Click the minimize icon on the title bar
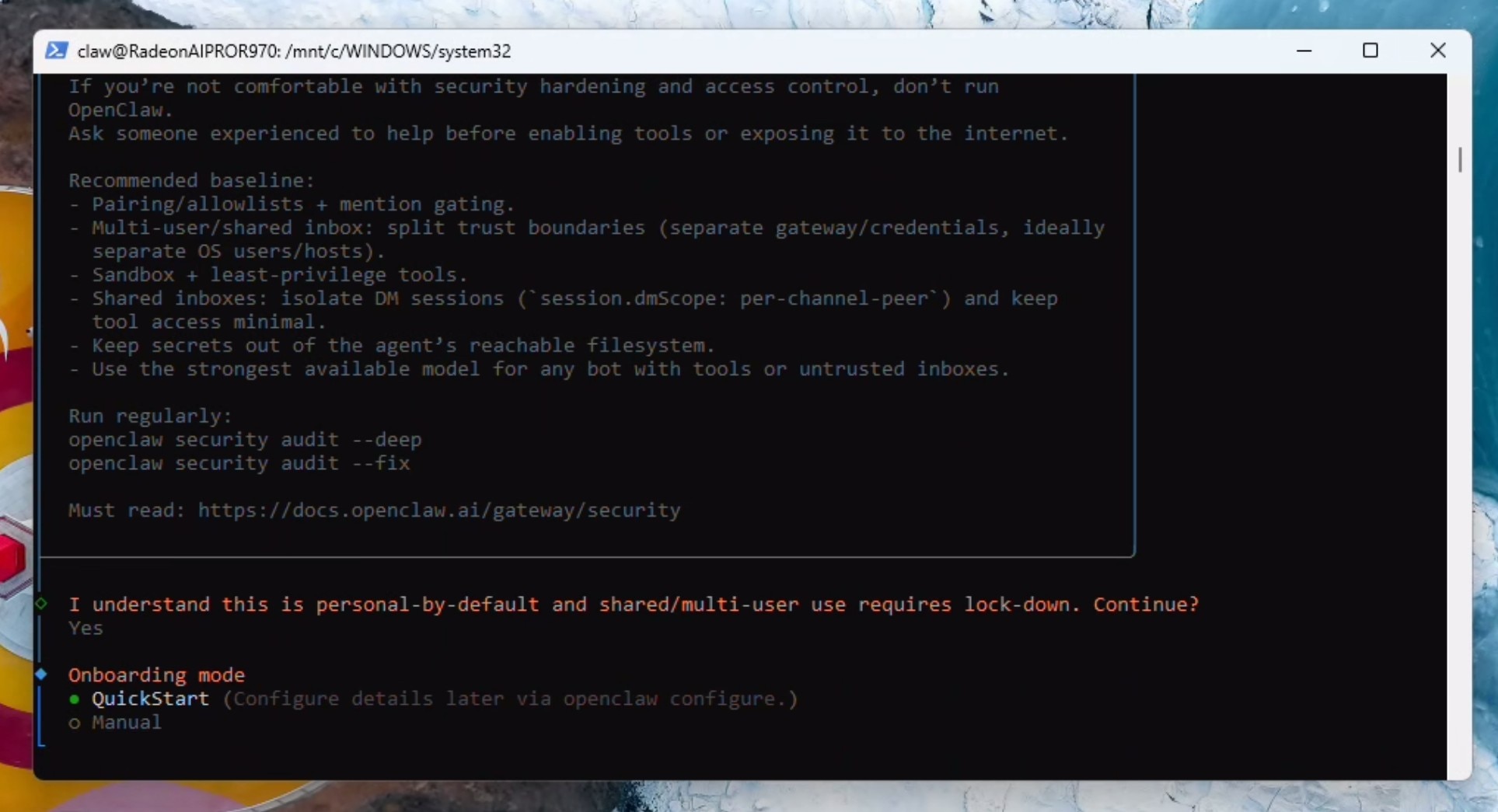This screenshot has width=1498, height=812. pos(1304,50)
